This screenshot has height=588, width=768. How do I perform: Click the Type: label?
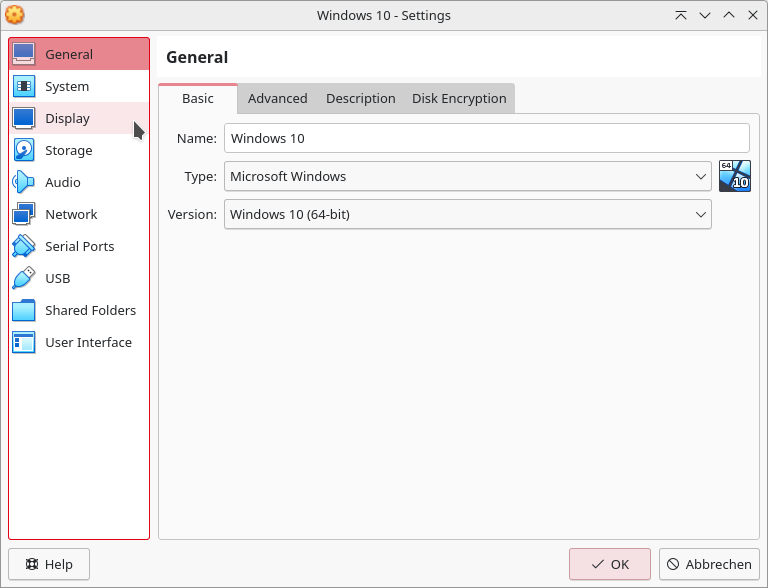click(200, 176)
